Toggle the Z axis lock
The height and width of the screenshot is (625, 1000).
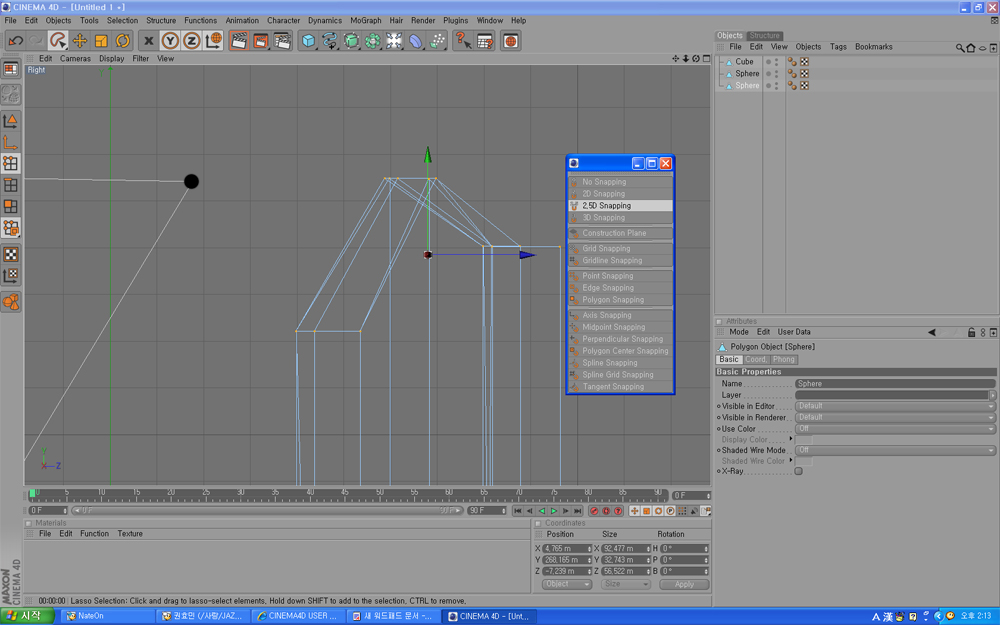[x=191, y=41]
